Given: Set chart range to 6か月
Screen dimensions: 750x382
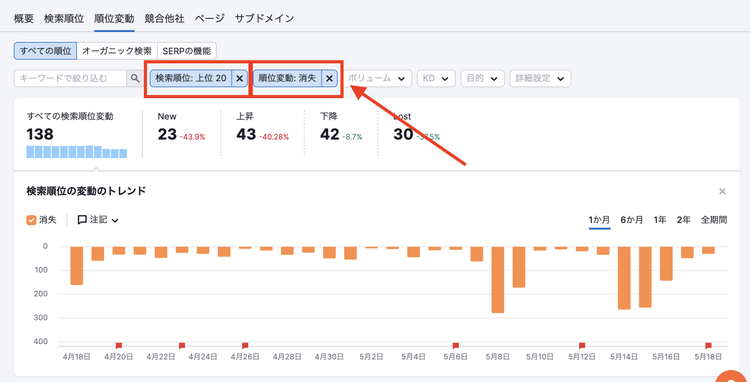Looking at the screenshot, I should pos(631,220).
